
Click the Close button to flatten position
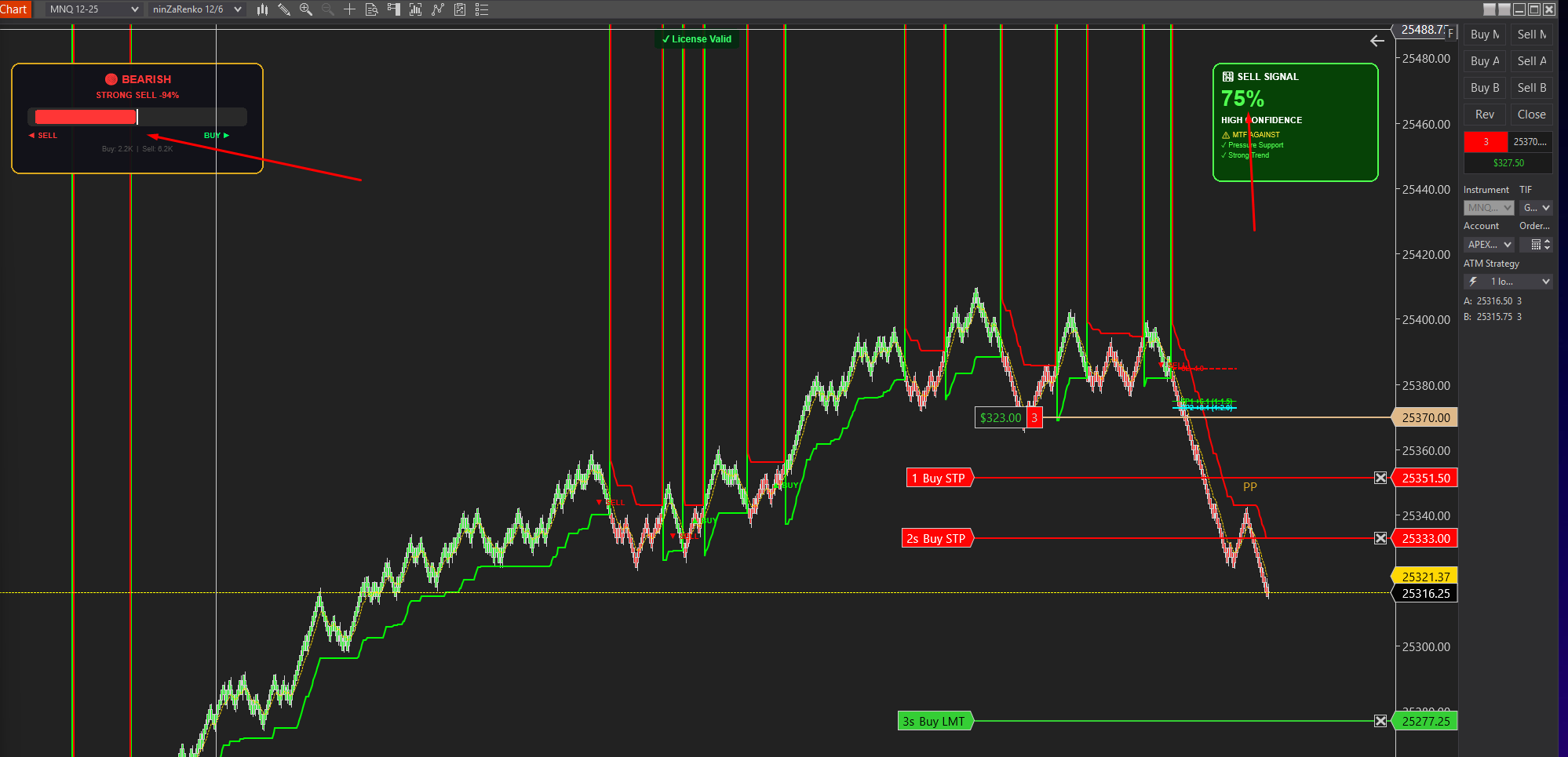1531,114
